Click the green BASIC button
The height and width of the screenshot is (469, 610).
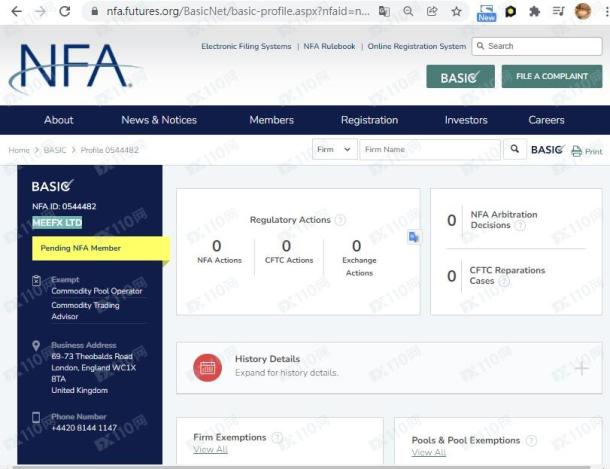coord(460,77)
